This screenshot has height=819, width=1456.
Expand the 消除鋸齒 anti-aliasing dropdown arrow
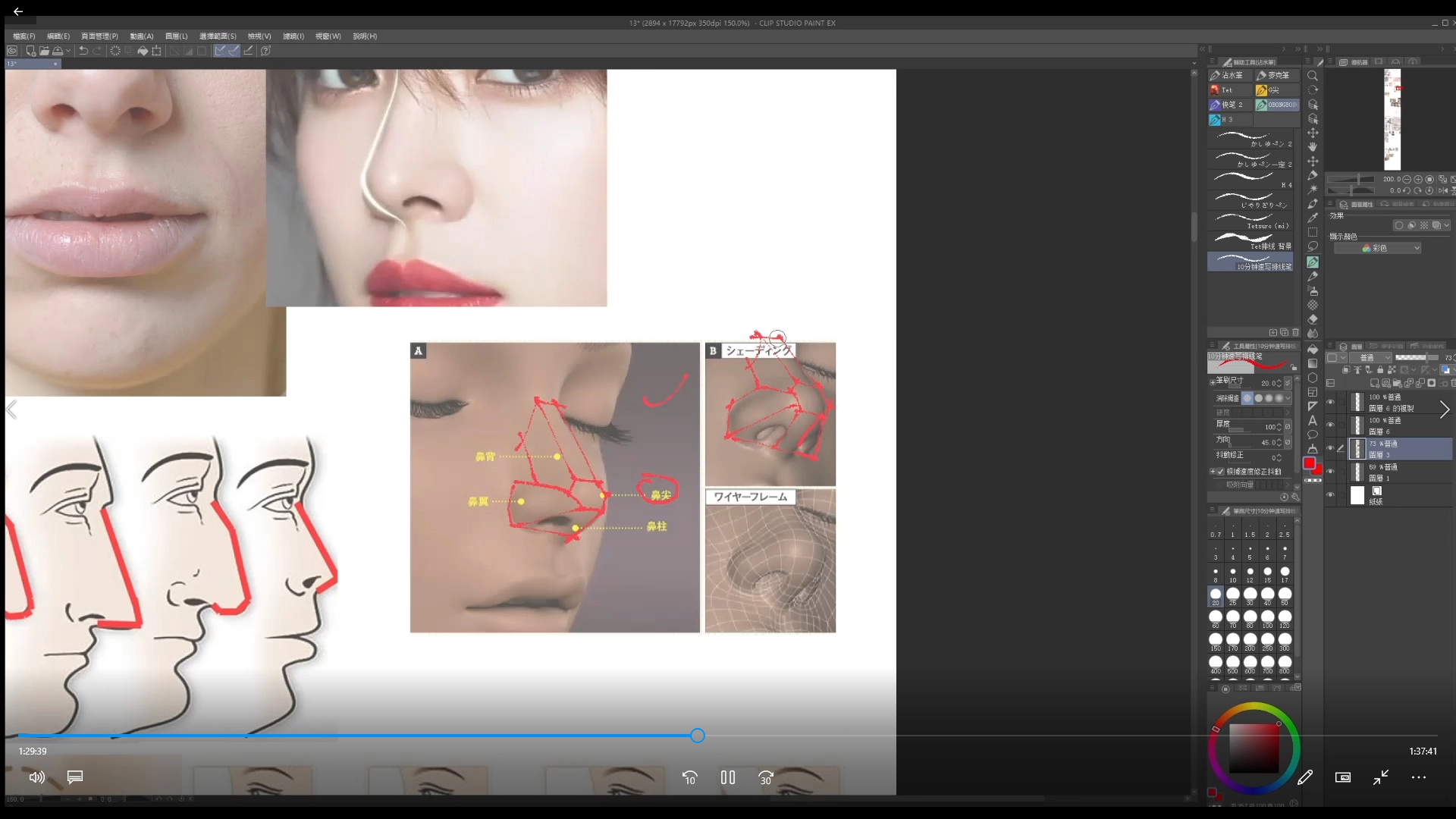point(1288,398)
